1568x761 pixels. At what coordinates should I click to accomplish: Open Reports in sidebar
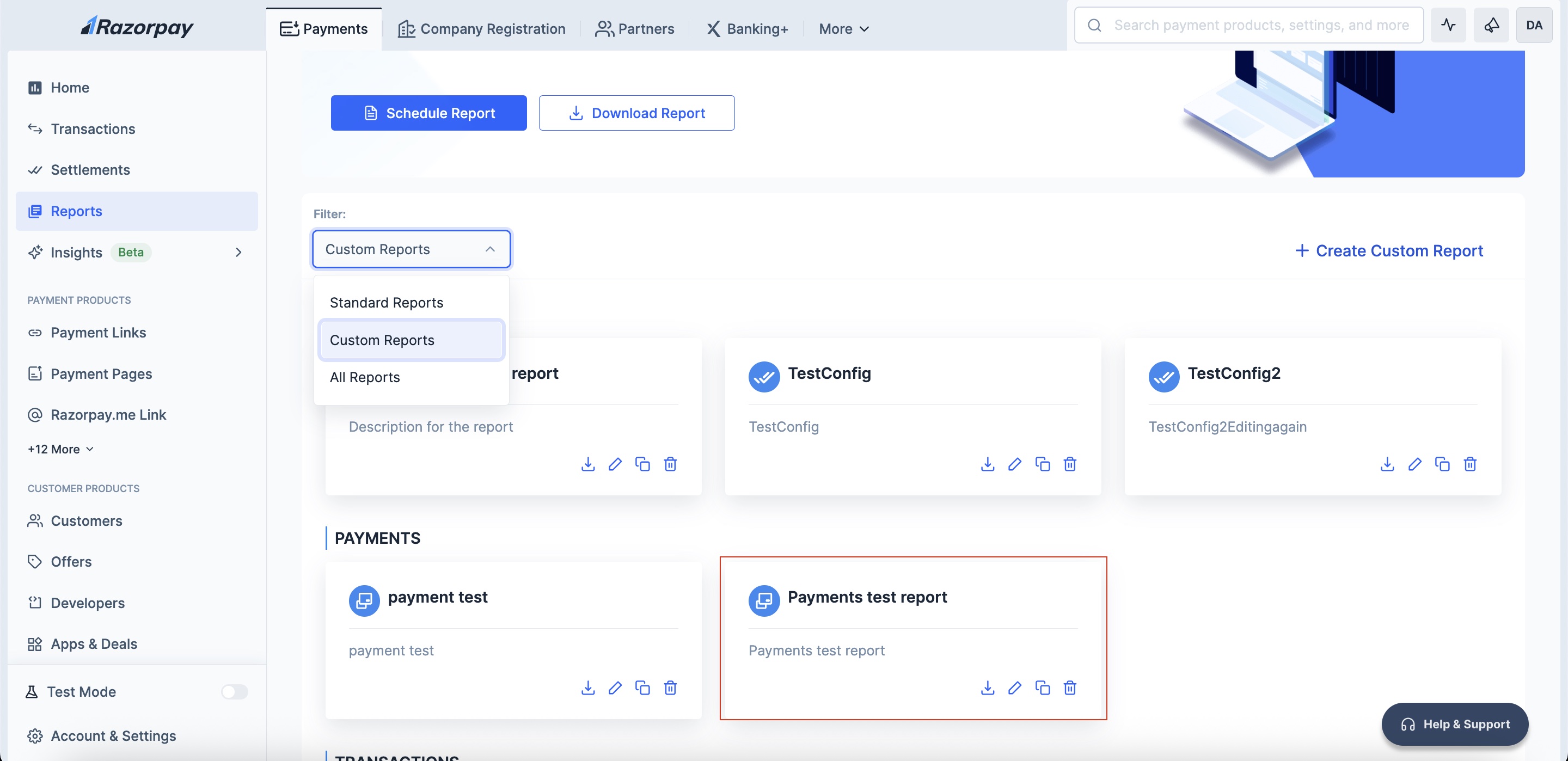tap(136, 211)
